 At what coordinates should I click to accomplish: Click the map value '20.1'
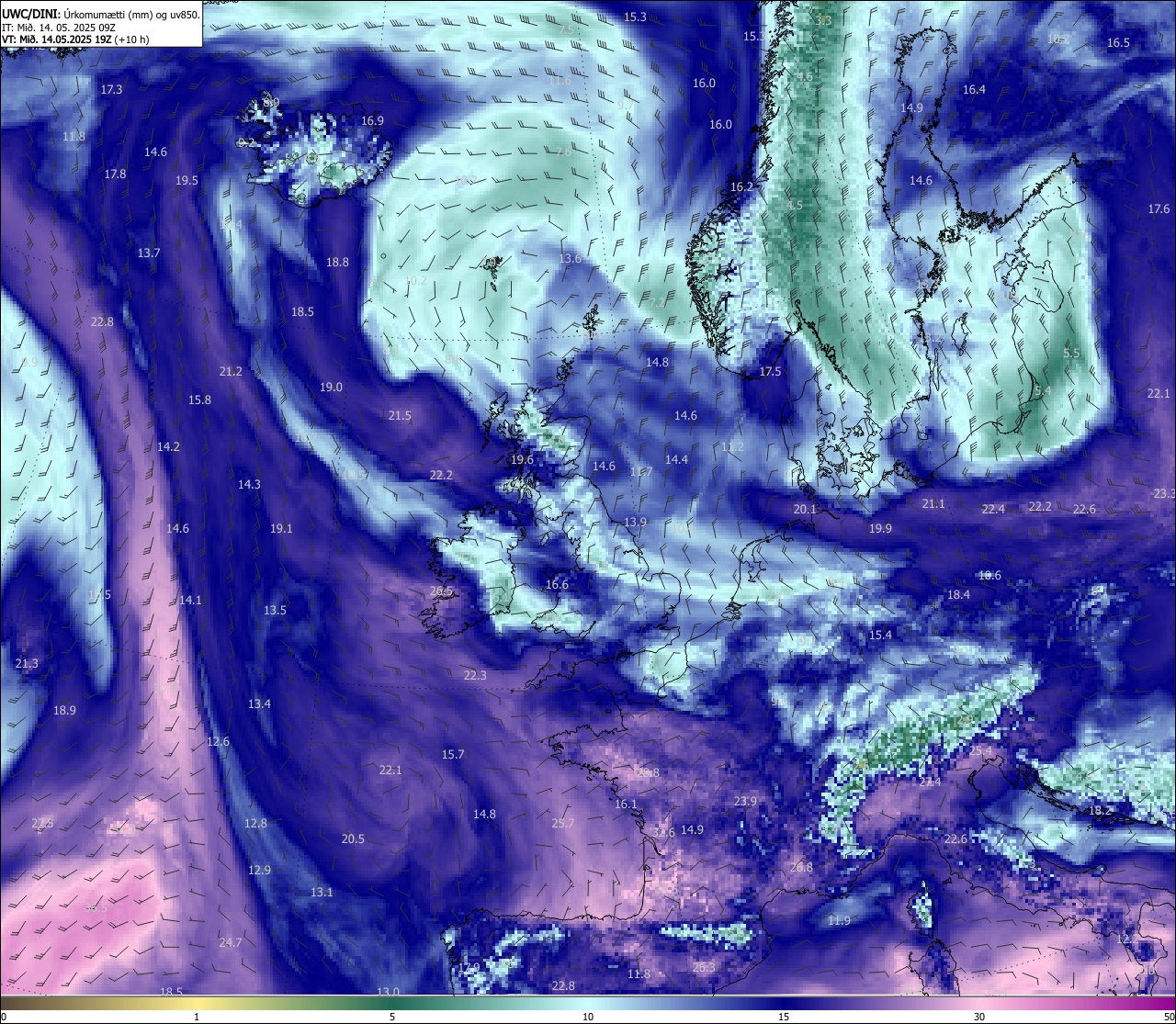(805, 509)
